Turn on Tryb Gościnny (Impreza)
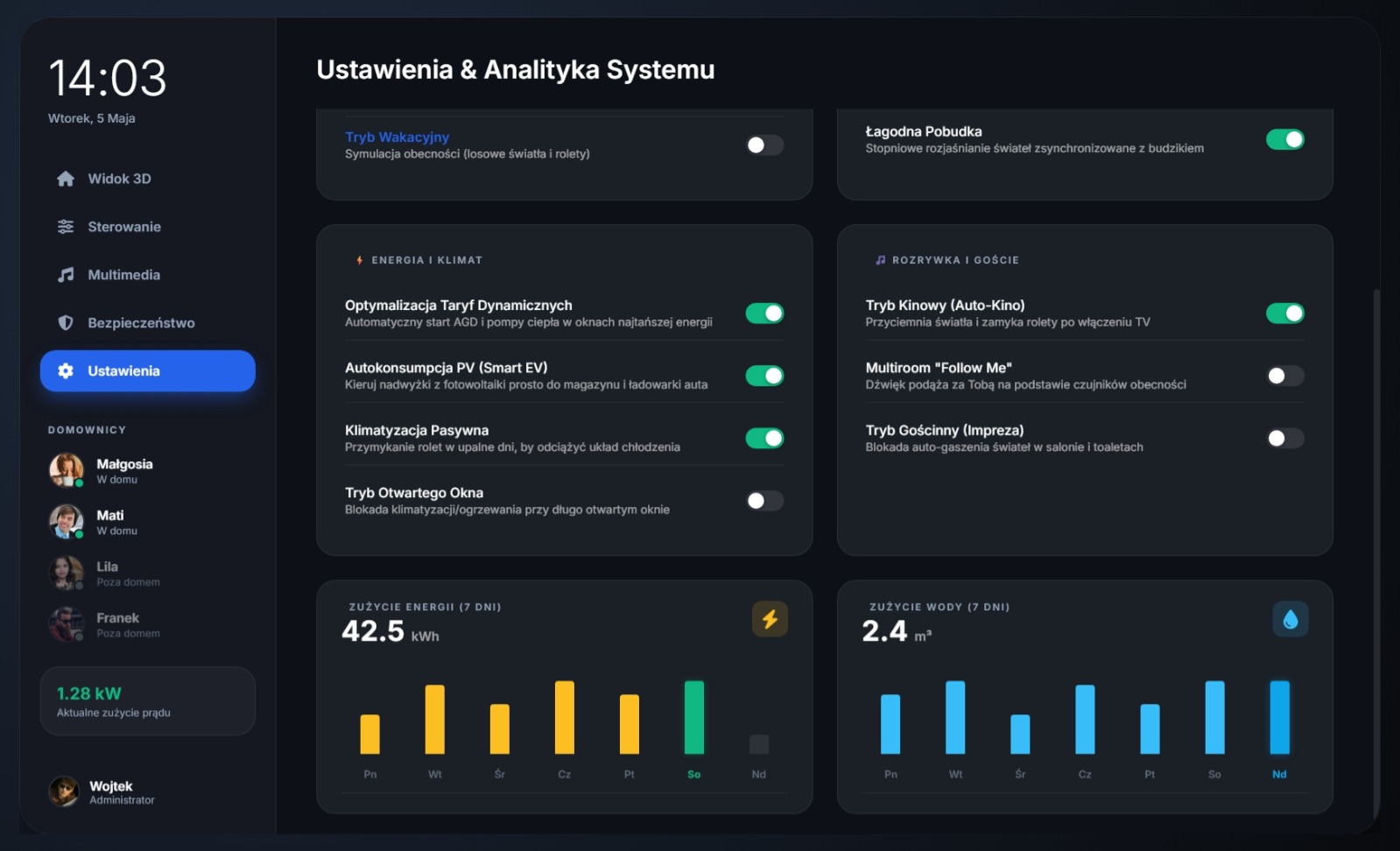The width and height of the screenshot is (1400, 851). pyautogui.click(x=1285, y=438)
